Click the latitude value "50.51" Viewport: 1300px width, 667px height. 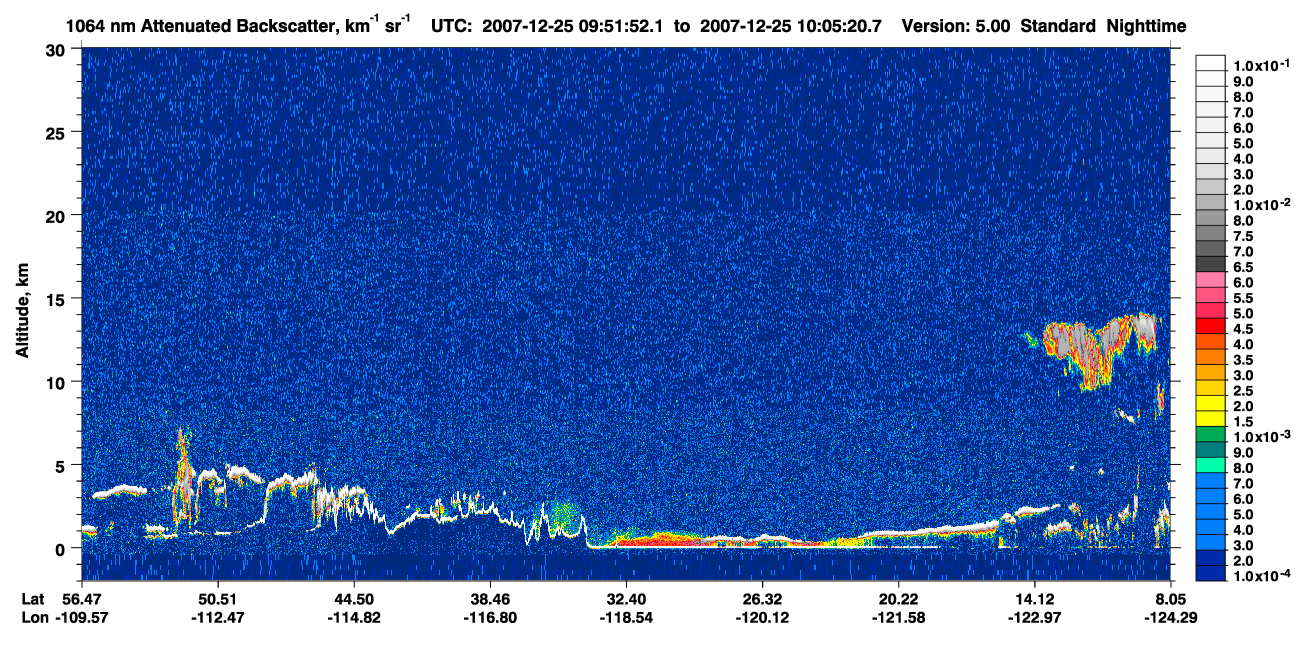(x=217, y=599)
